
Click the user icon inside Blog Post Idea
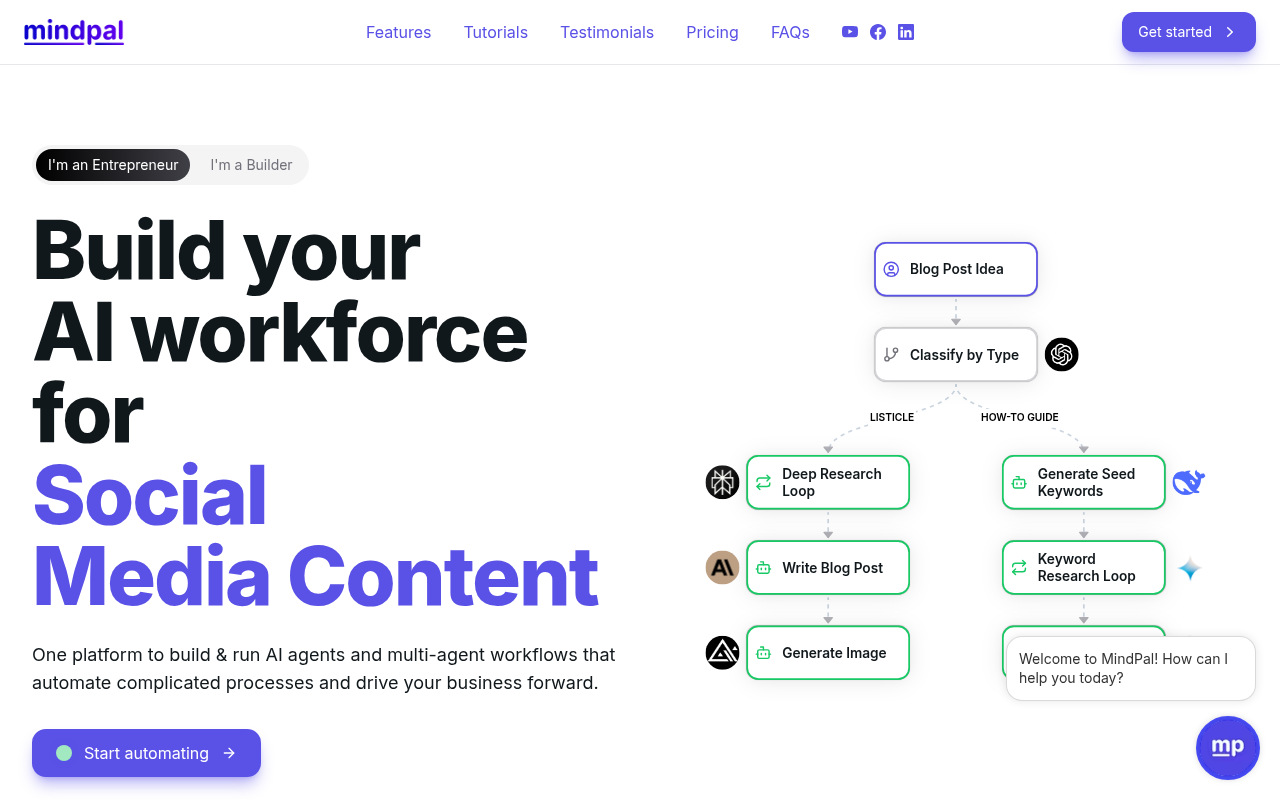click(891, 268)
